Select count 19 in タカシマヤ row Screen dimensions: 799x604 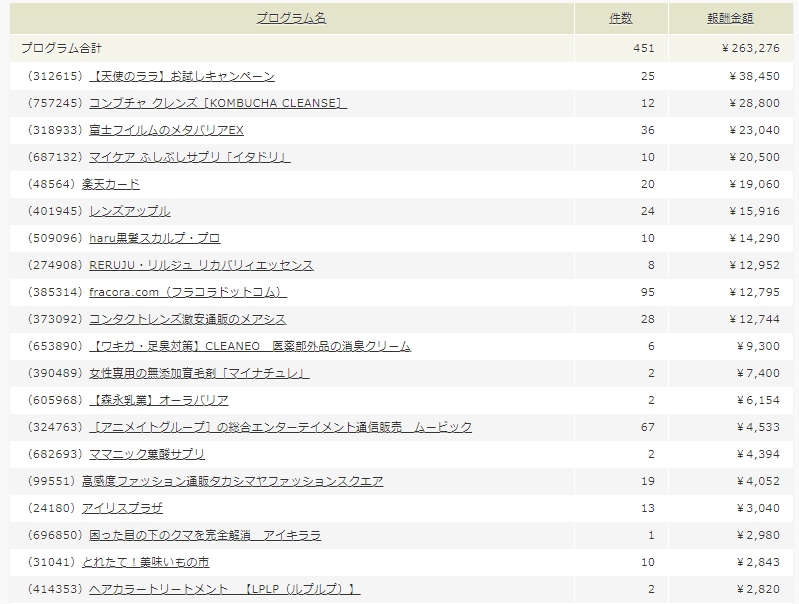648,482
